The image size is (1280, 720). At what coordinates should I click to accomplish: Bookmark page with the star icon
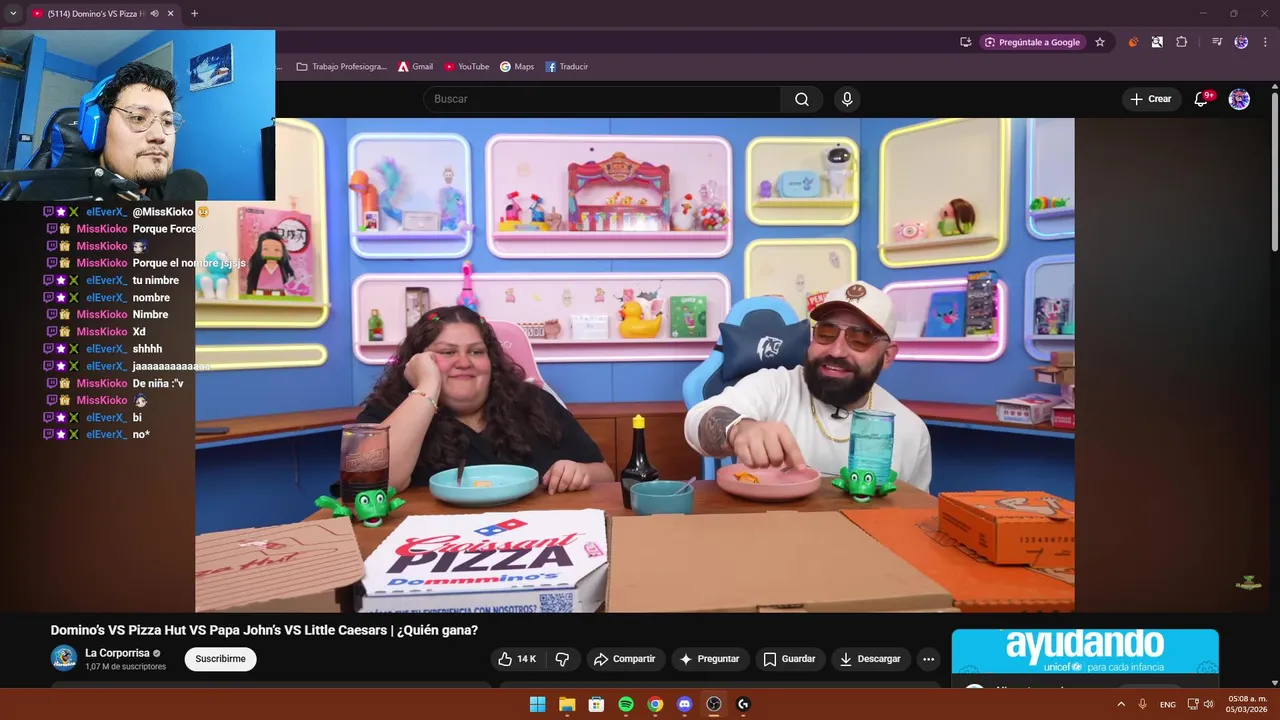click(1100, 42)
